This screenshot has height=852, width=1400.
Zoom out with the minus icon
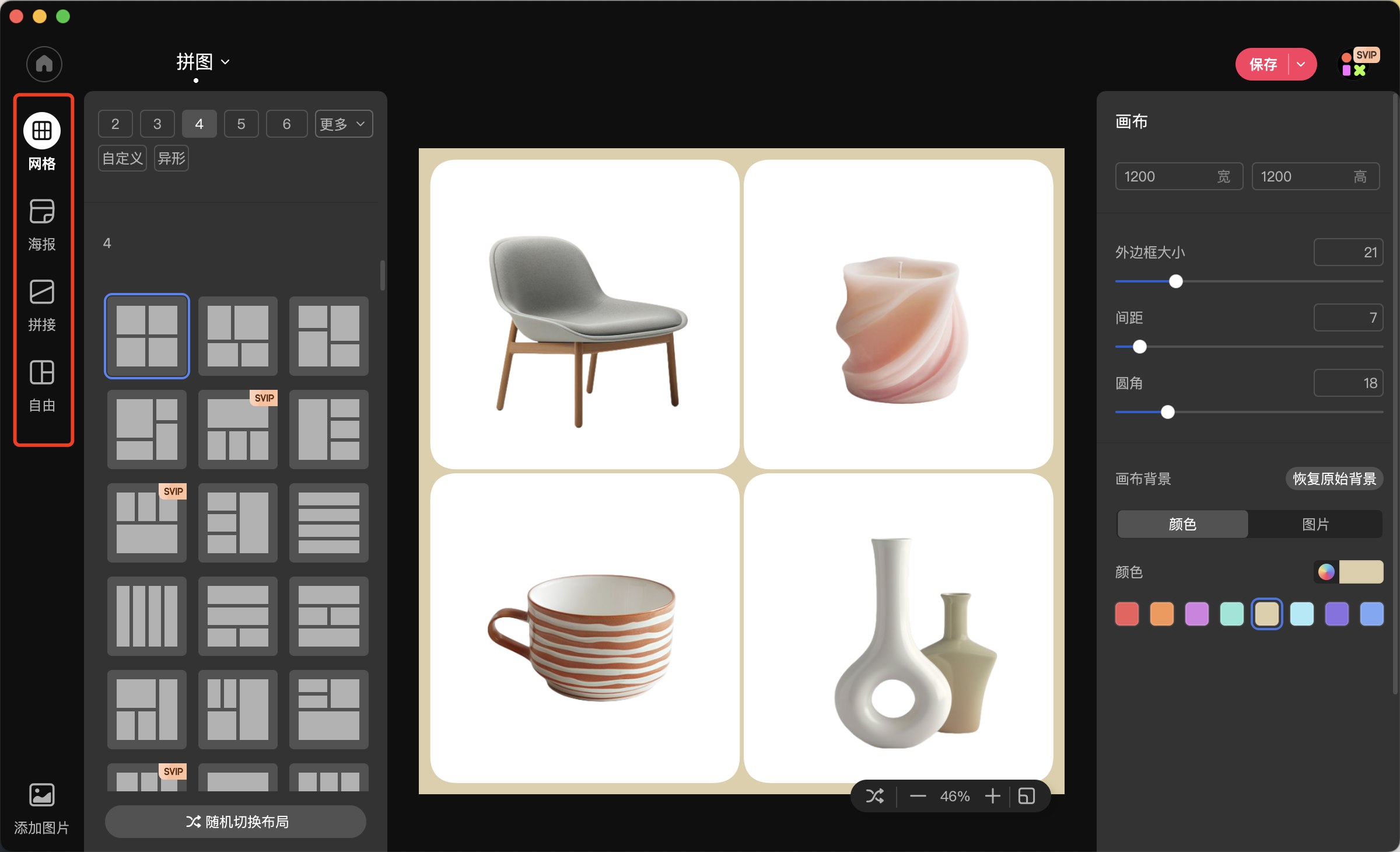click(918, 796)
